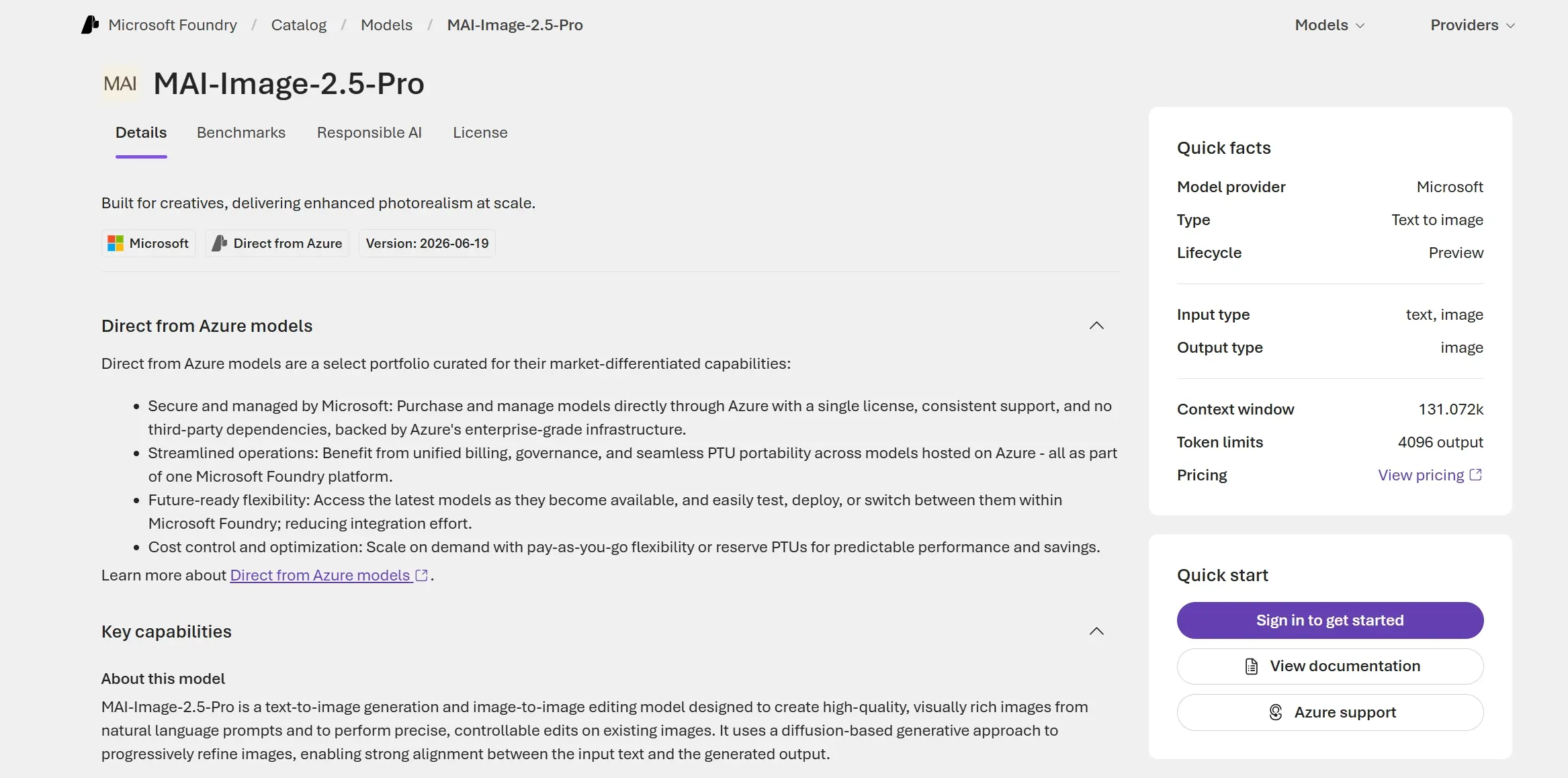Click the document icon in View documentation
Image resolution: width=1568 pixels, height=778 pixels.
1252,666
